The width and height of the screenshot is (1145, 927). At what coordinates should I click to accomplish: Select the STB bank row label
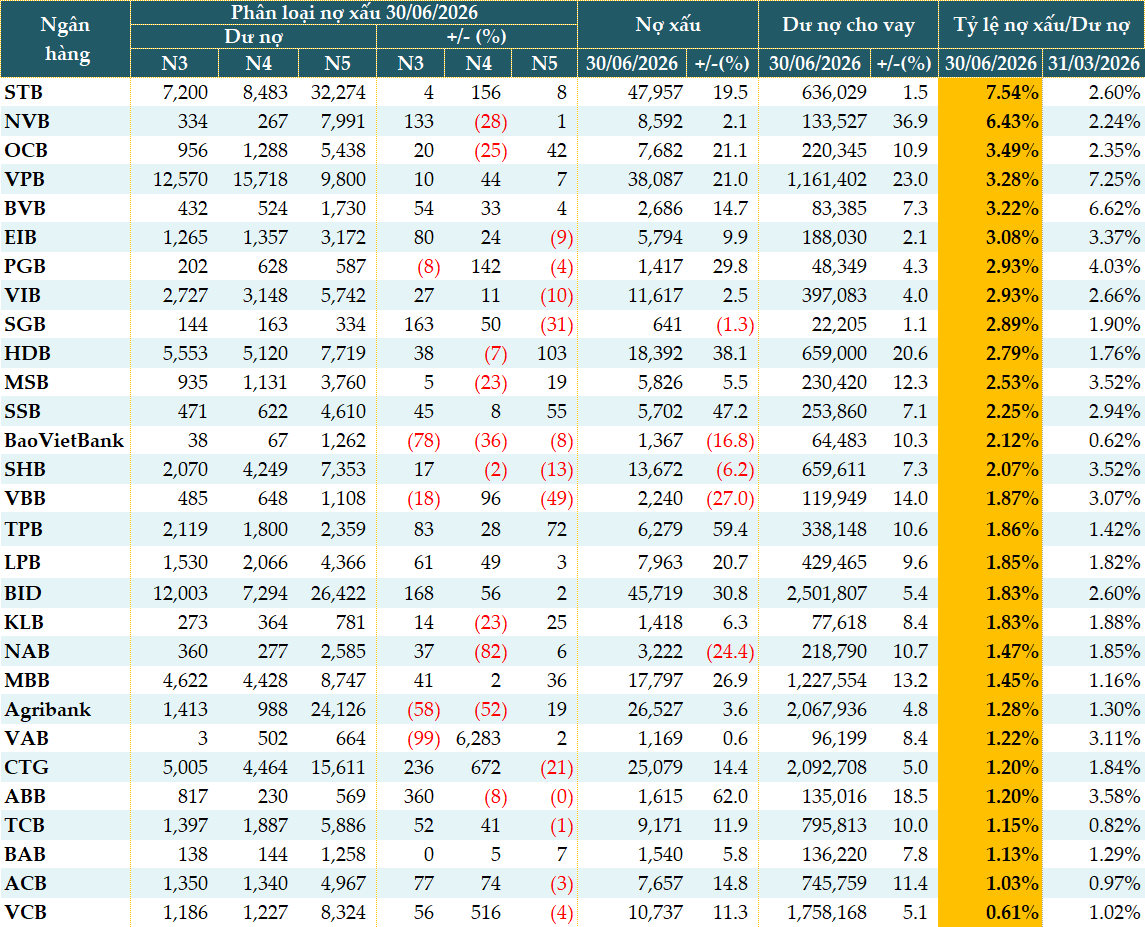24,93
